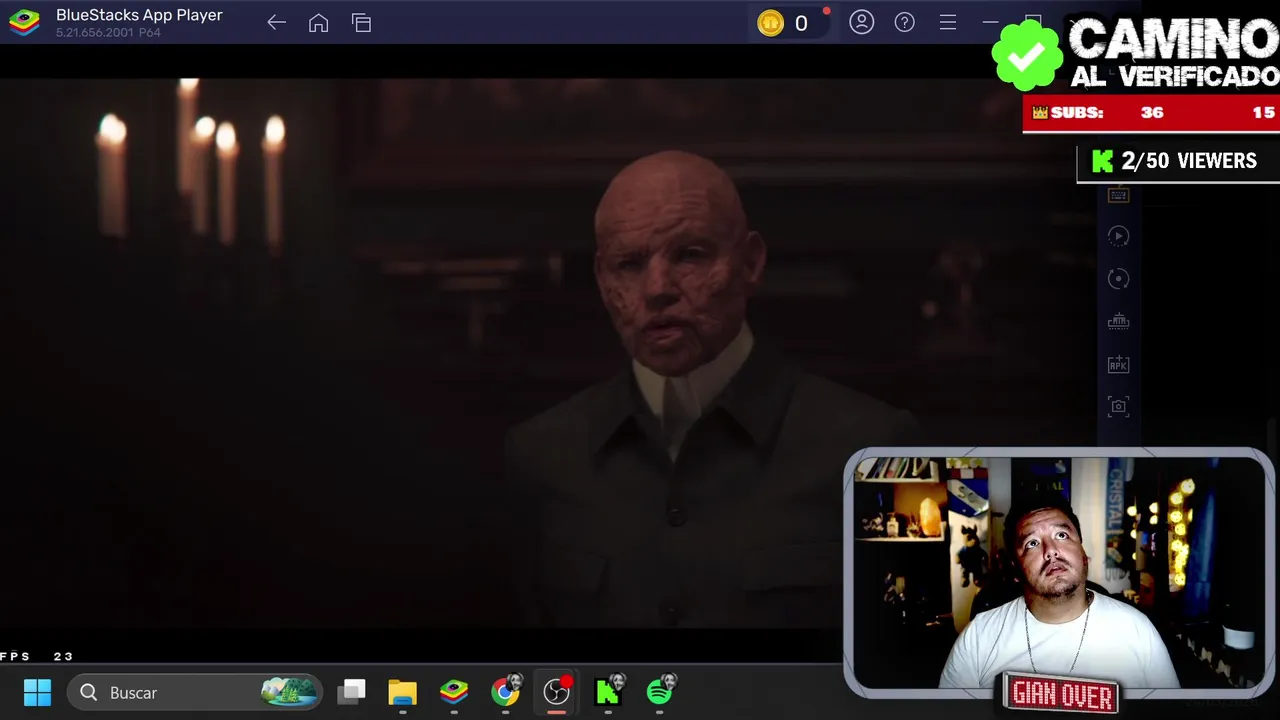Take a screenshot with camera icon

pyautogui.click(x=1118, y=407)
